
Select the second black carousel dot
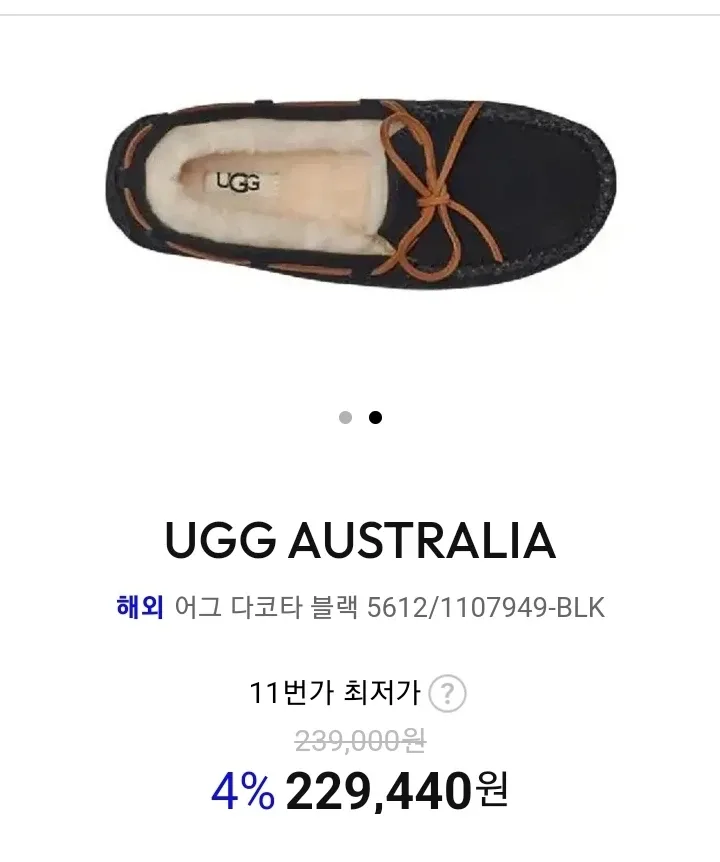(x=375, y=418)
